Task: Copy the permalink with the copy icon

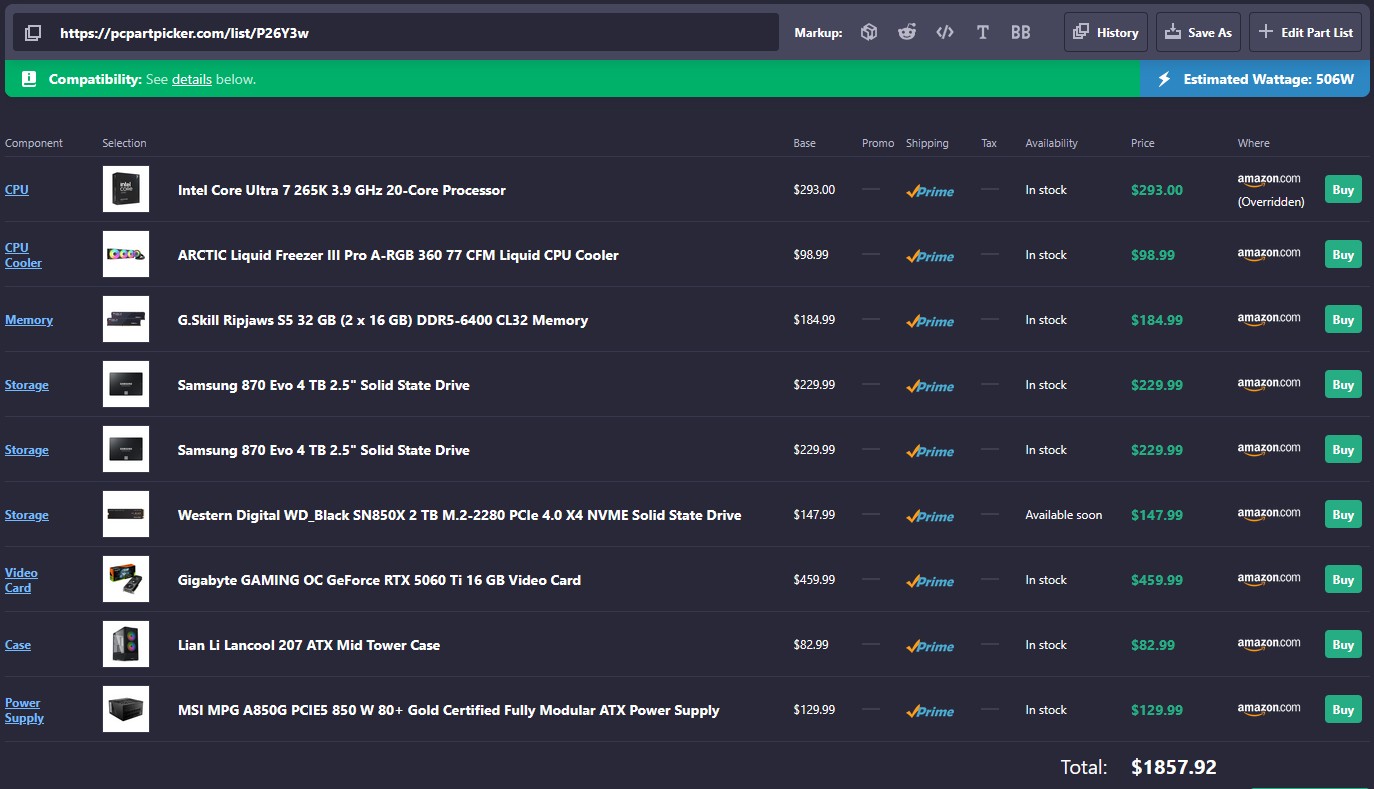Action: pyautogui.click(x=33, y=33)
